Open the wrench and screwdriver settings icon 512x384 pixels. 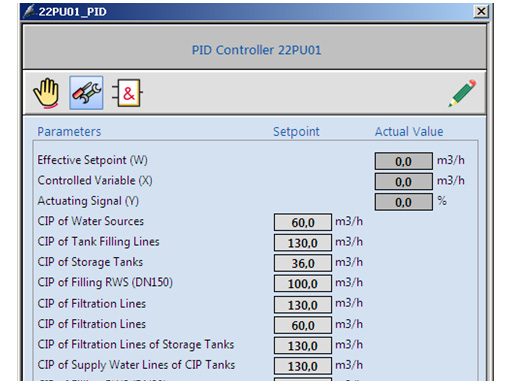[86, 93]
